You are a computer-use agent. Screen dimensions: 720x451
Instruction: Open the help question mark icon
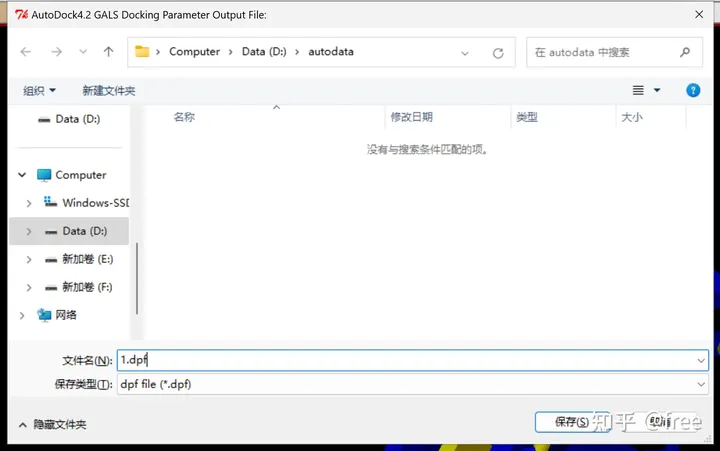(x=693, y=90)
